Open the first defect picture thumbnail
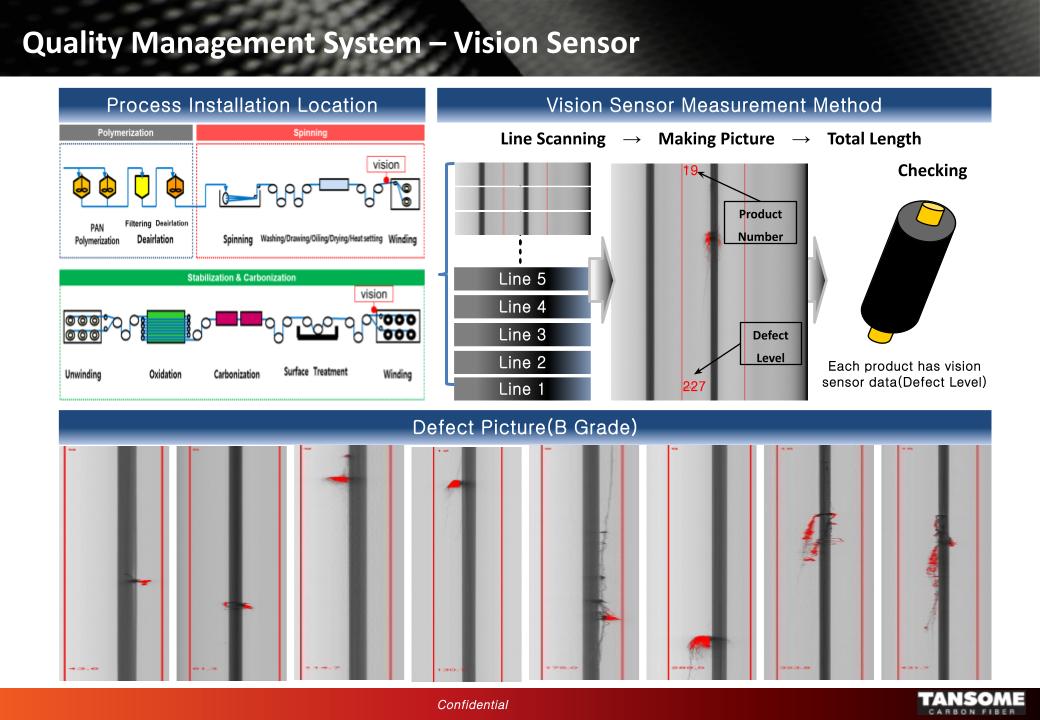 point(113,562)
